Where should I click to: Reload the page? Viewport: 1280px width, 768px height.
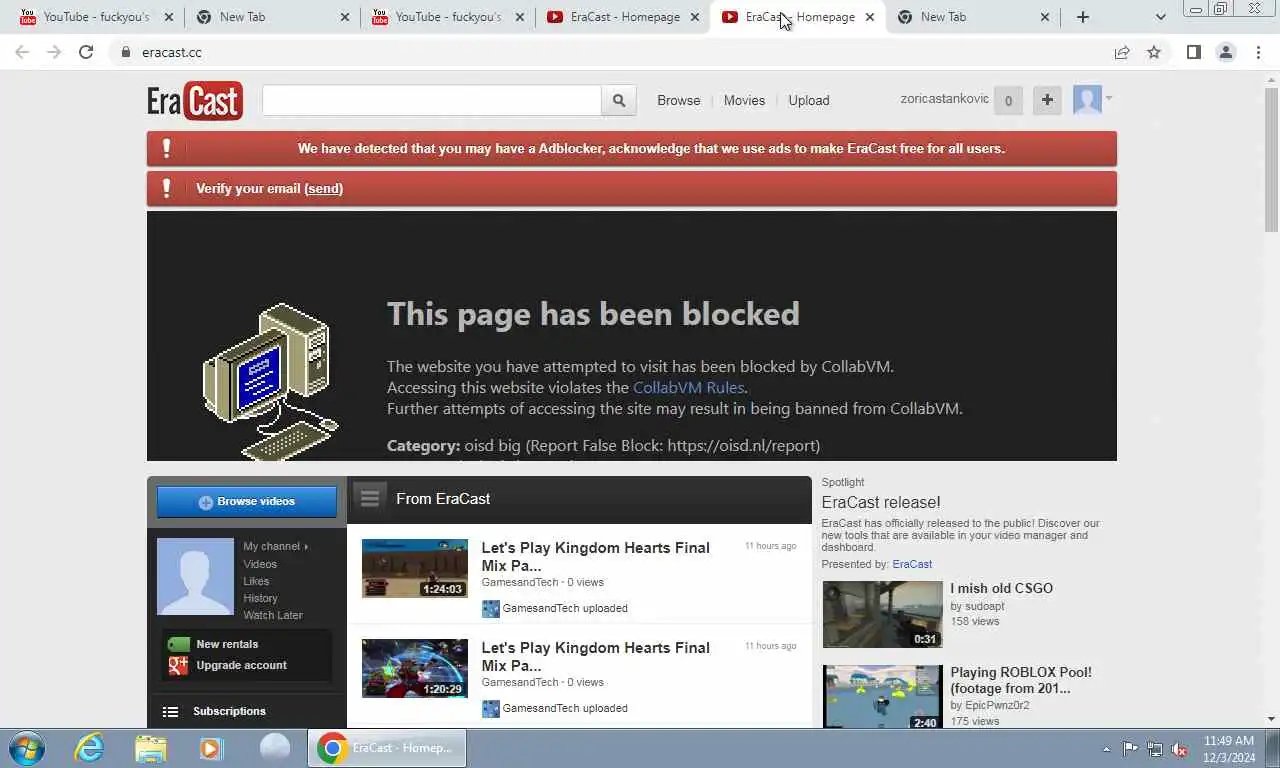[x=86, y=52]
